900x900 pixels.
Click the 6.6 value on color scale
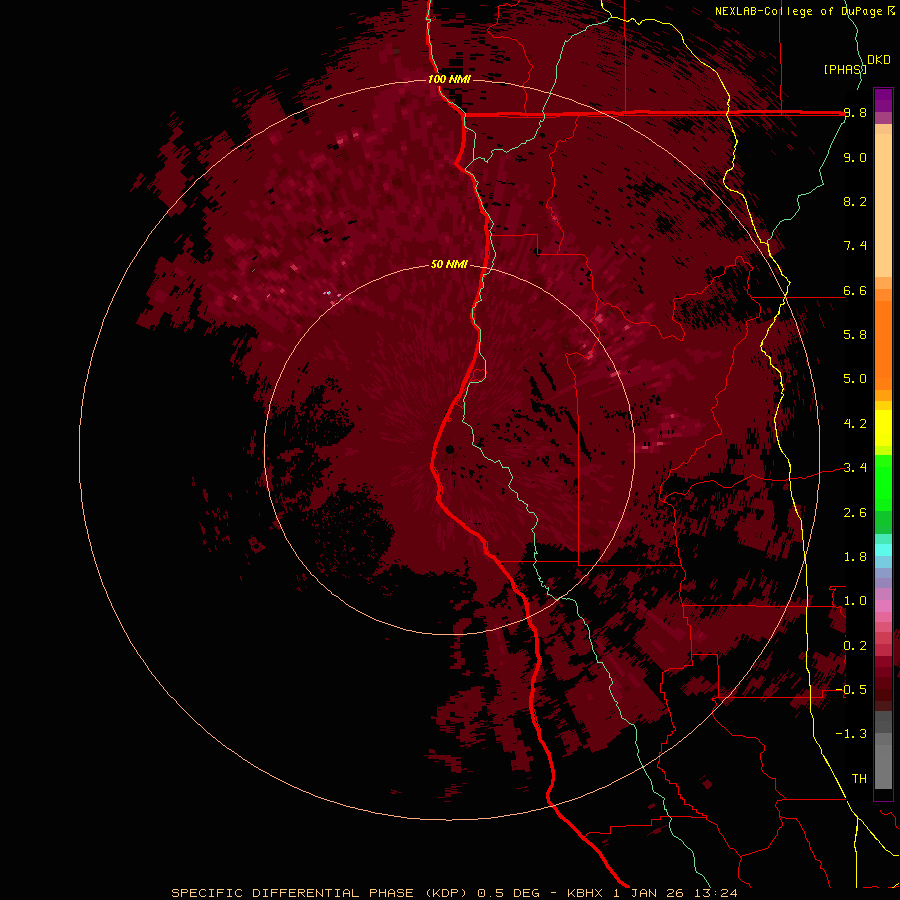(855, 290)
